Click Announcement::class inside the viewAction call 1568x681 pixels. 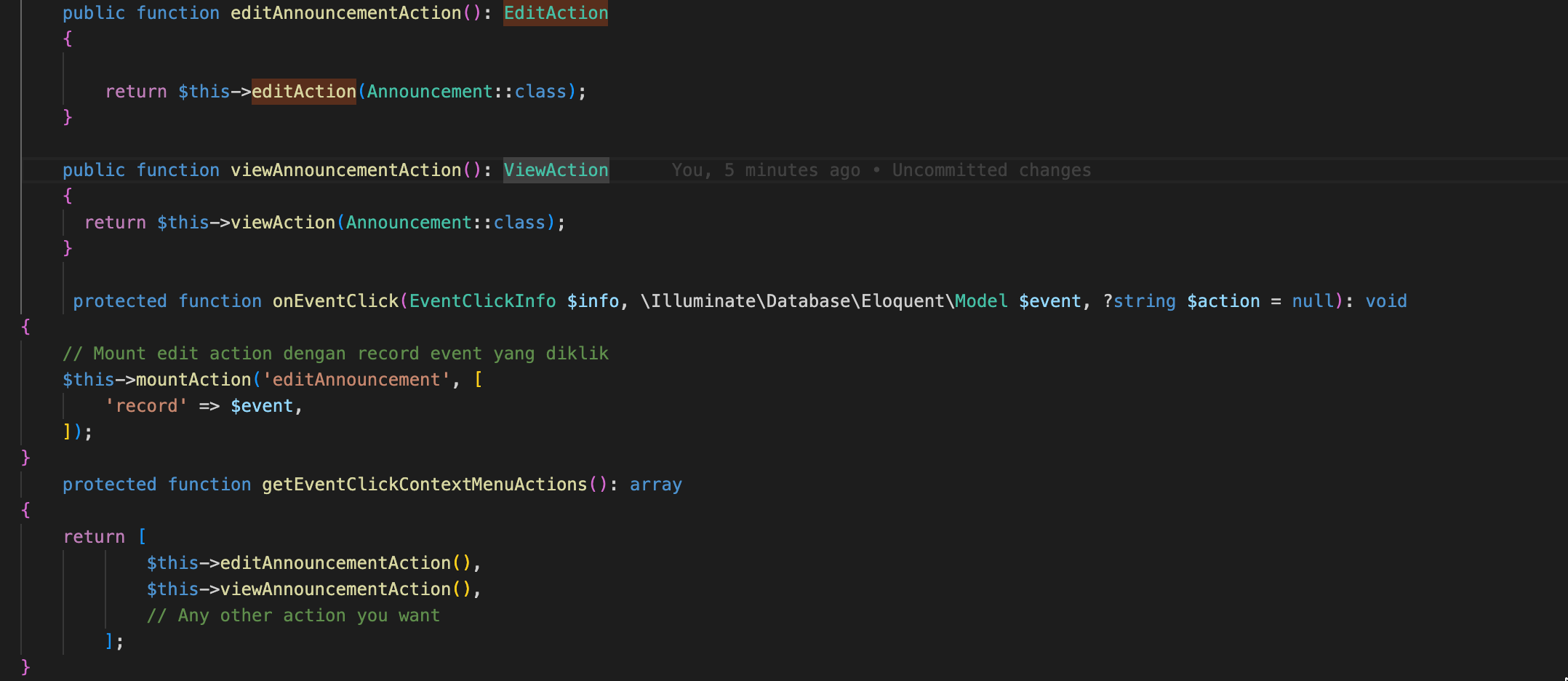(445, 223)
